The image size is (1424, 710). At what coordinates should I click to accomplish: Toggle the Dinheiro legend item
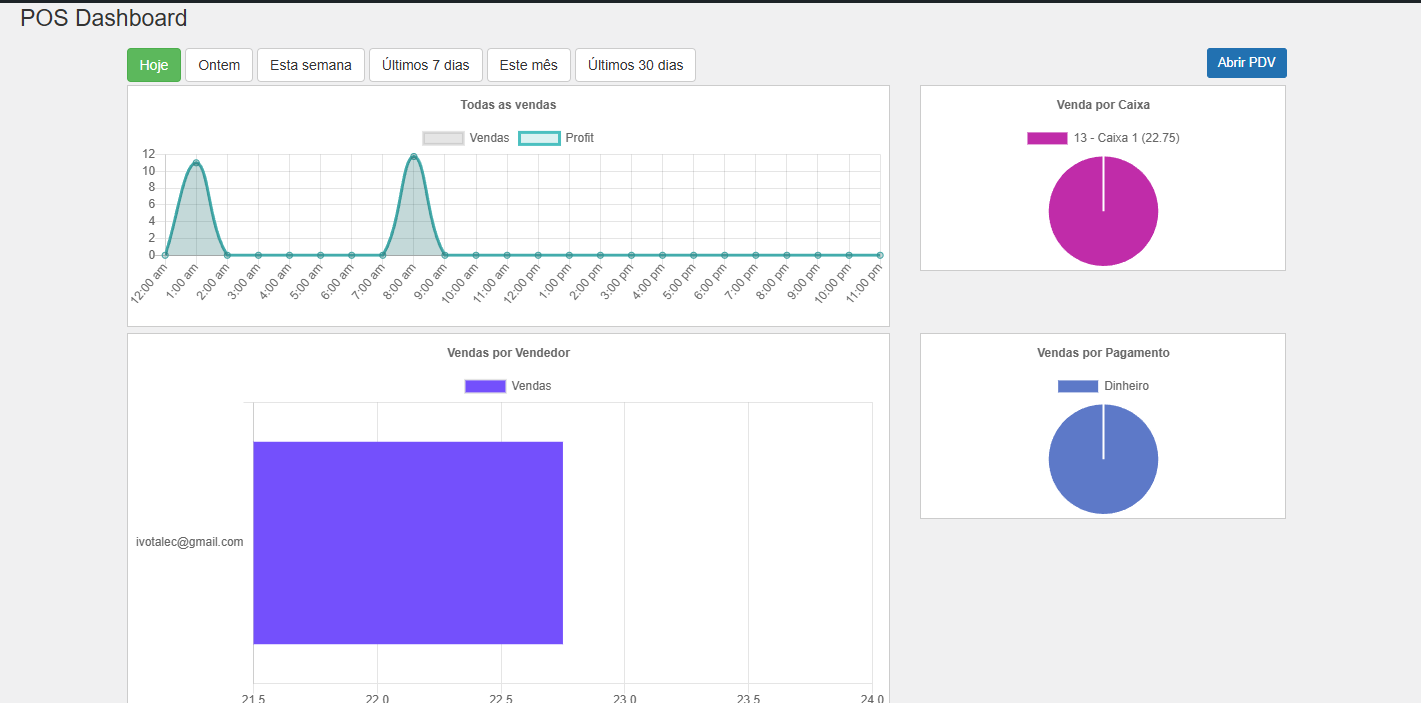[1103, 386]
